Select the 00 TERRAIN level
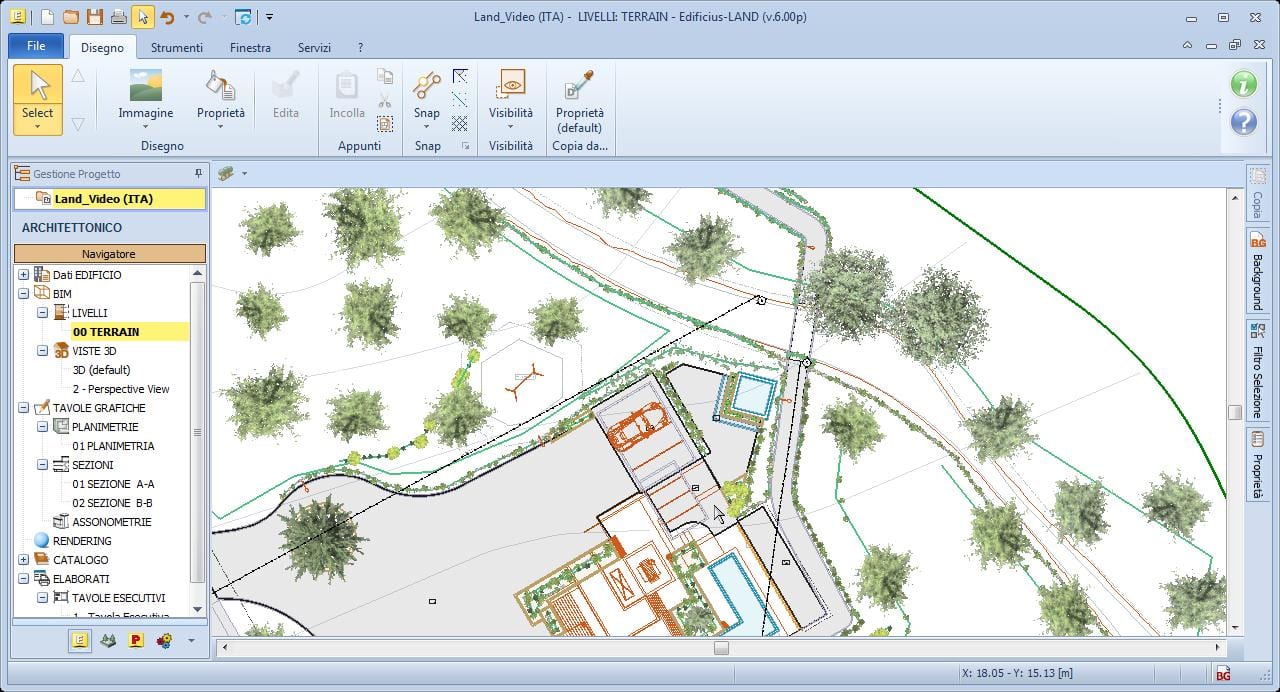Image resolution: width=1280 pixels, height=692 pixels. pos(107,331)
